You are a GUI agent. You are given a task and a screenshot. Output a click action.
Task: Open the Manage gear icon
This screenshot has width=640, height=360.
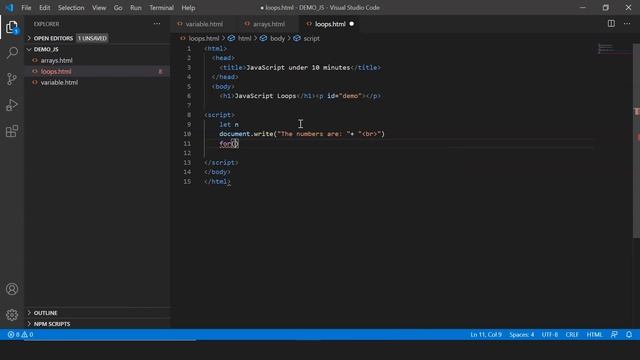12,315
